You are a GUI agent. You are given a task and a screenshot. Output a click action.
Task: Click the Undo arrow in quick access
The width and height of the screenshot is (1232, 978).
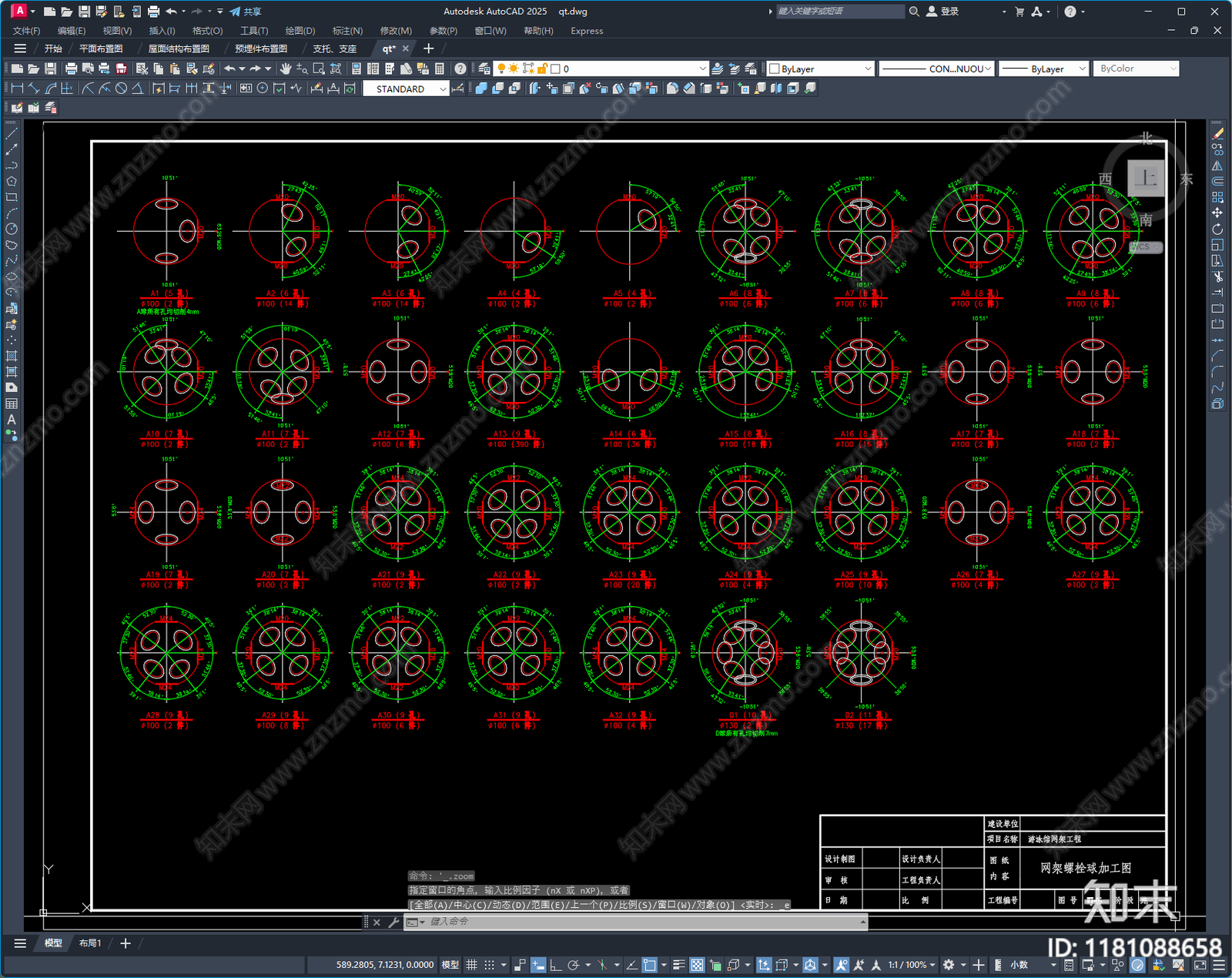coord(172,12)
